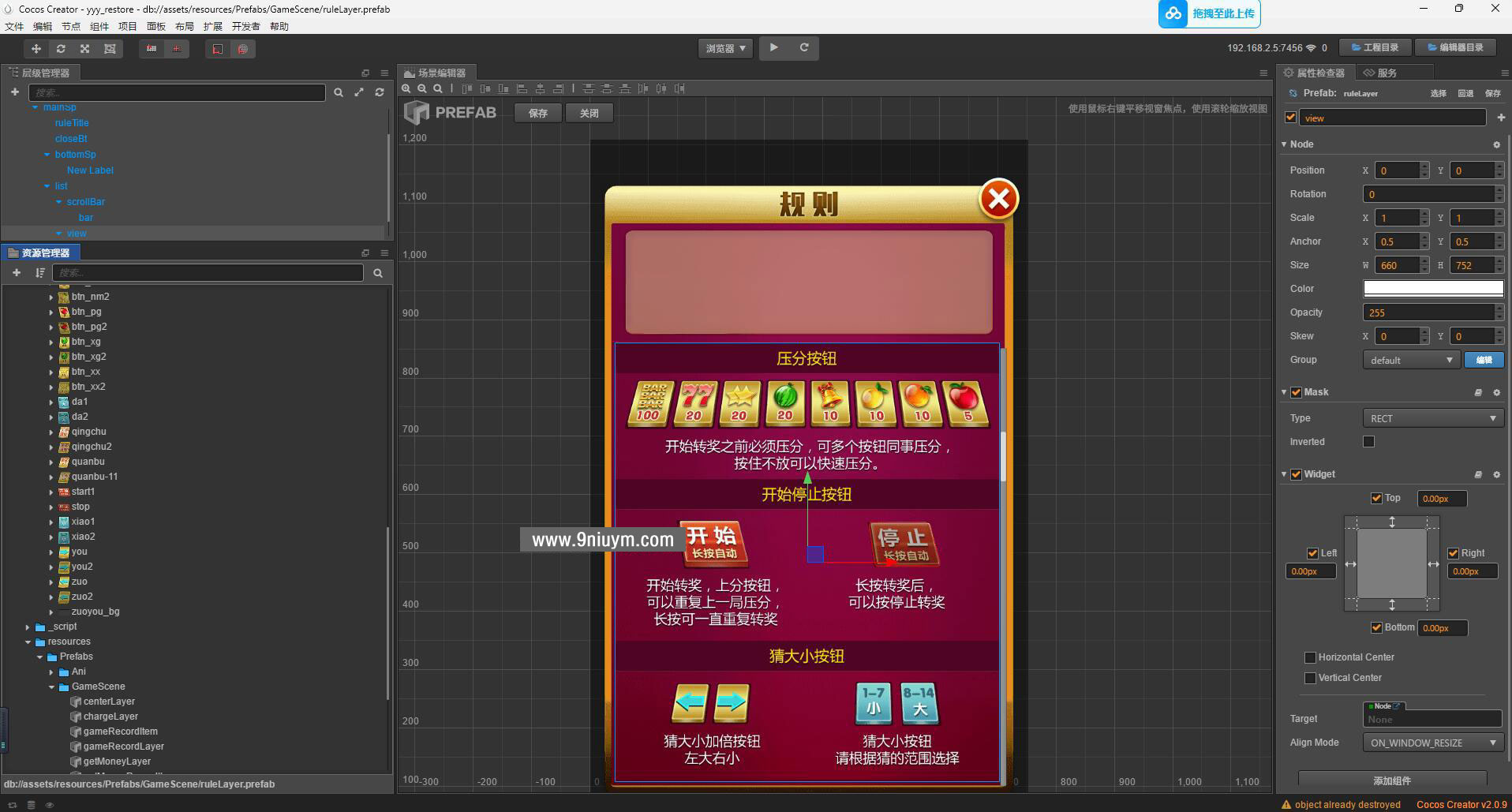1512x812 pixels.
Task: Open the 组件 menu
Action: pyautogui.click(x=99, y=26)
